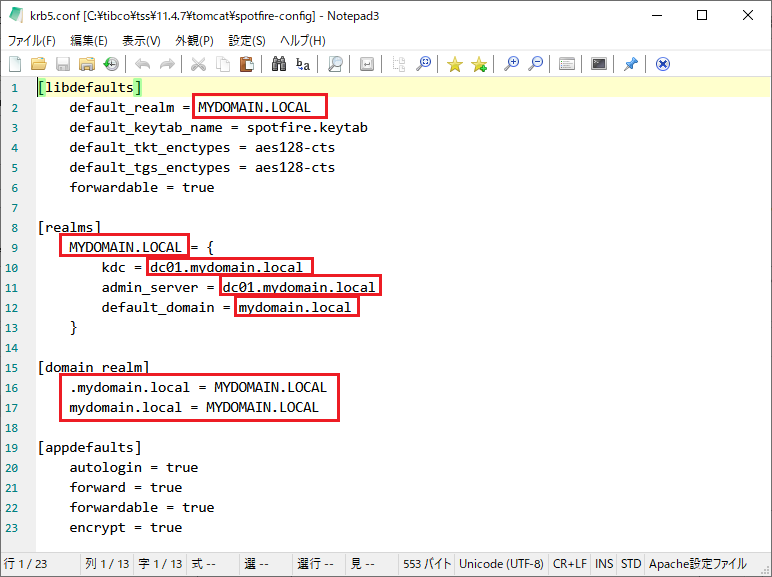Redo the last undone edit

(167, 64)
